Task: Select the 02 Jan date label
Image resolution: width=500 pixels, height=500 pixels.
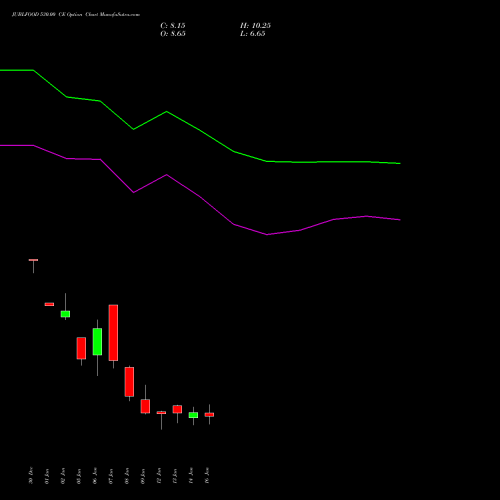Action: (x=63, y=476)
